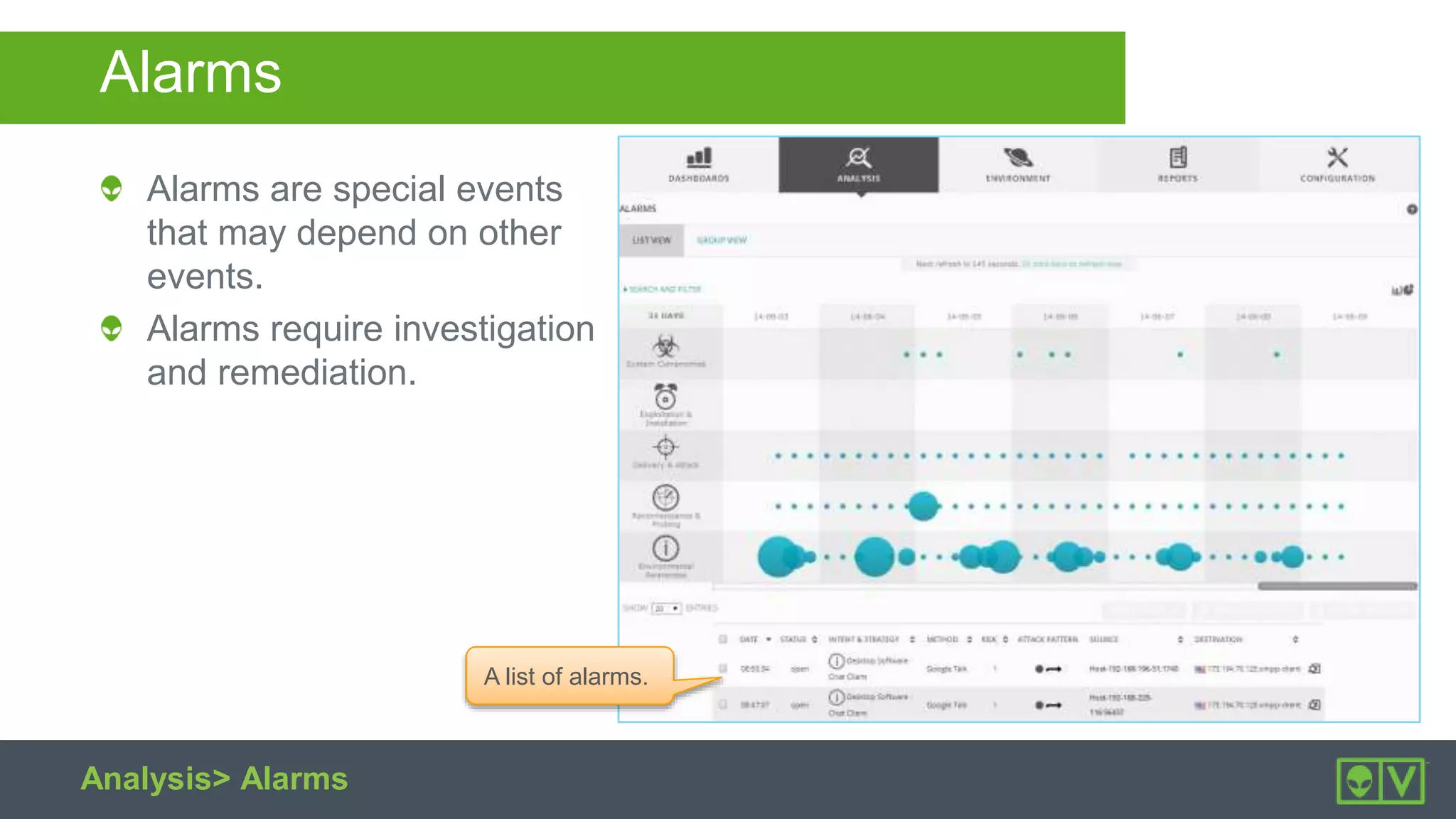
Task: Click large Reconnaissance & Probing bubble
Action: (924, 506)
